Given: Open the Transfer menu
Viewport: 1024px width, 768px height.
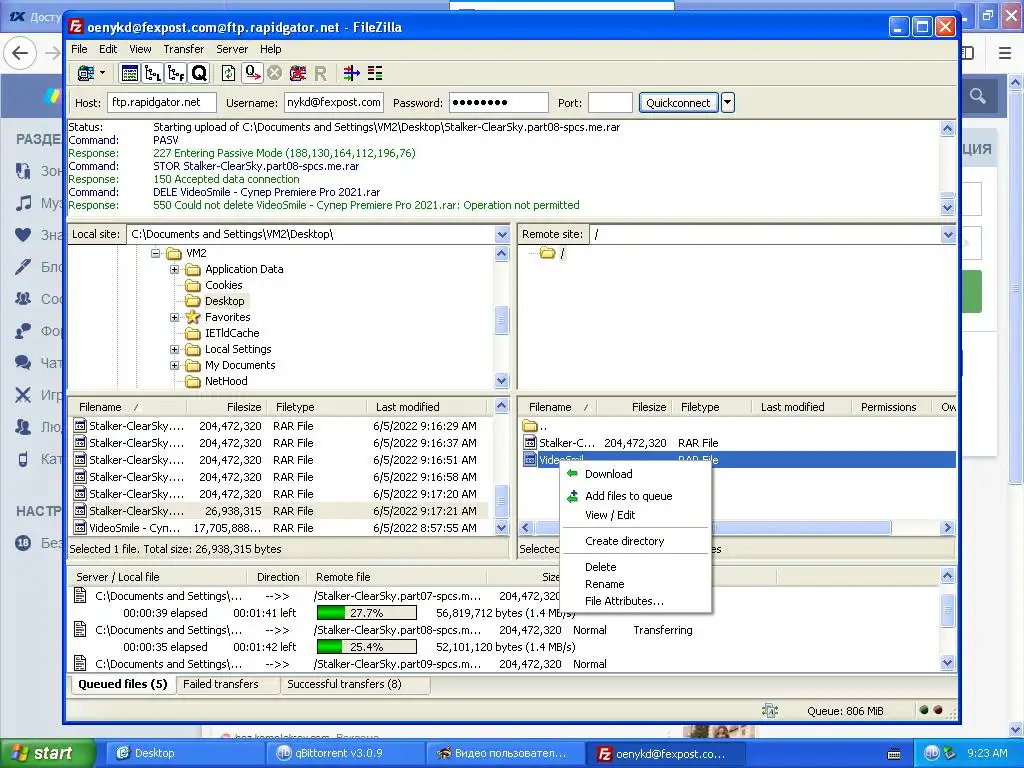Looking at the screenshot, I should coord(184,49).
